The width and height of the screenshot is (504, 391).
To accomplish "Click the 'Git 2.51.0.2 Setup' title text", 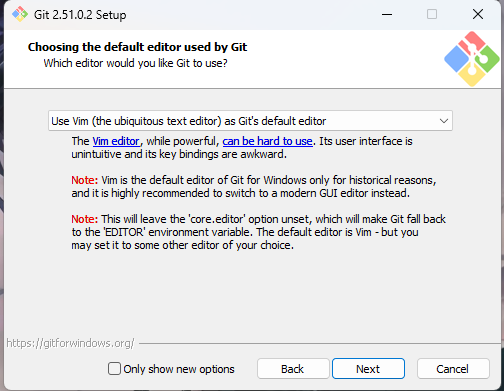I will (x=80, y=15).
